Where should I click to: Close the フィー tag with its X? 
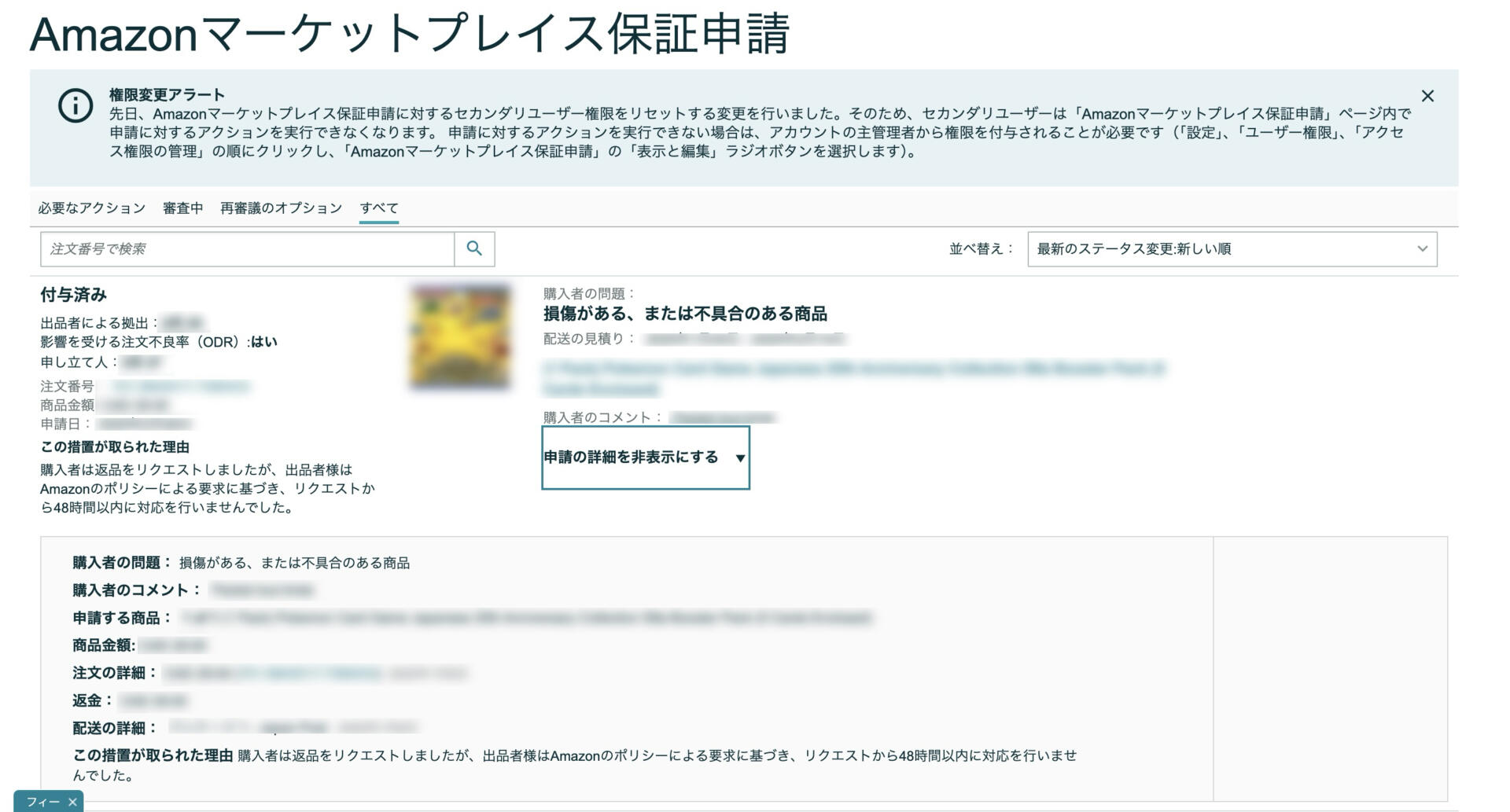pos(72,802)
